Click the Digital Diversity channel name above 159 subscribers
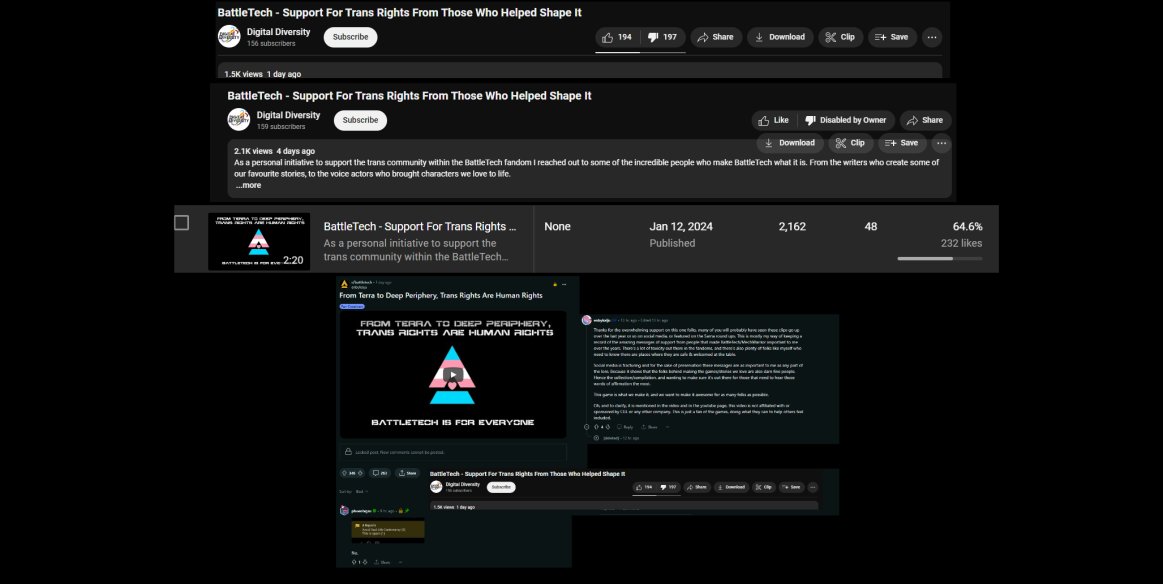This screenshot has width=1163, height=584. coord(289,115)
